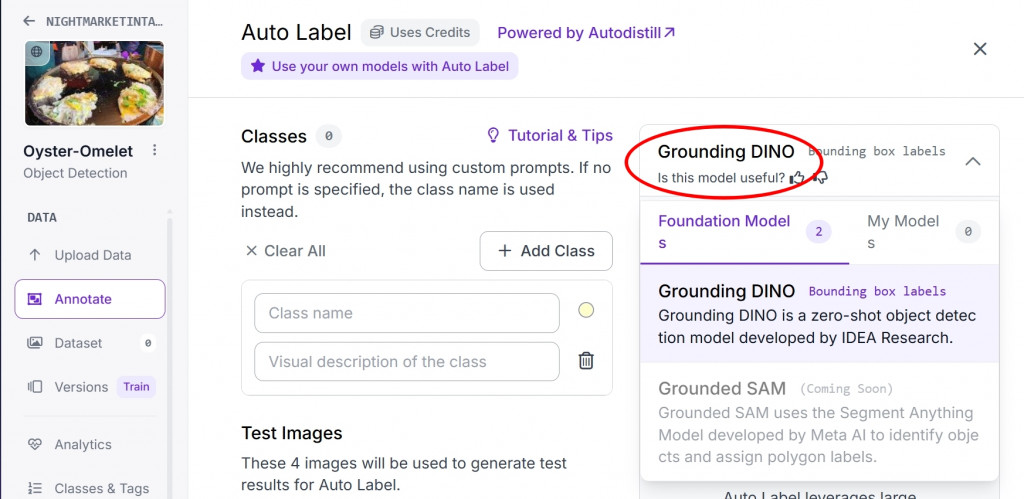Image resolution: width=1024 pixels, height=499 pixels.
Task: Click the Uses Credits badge
Action: point(420,32)
